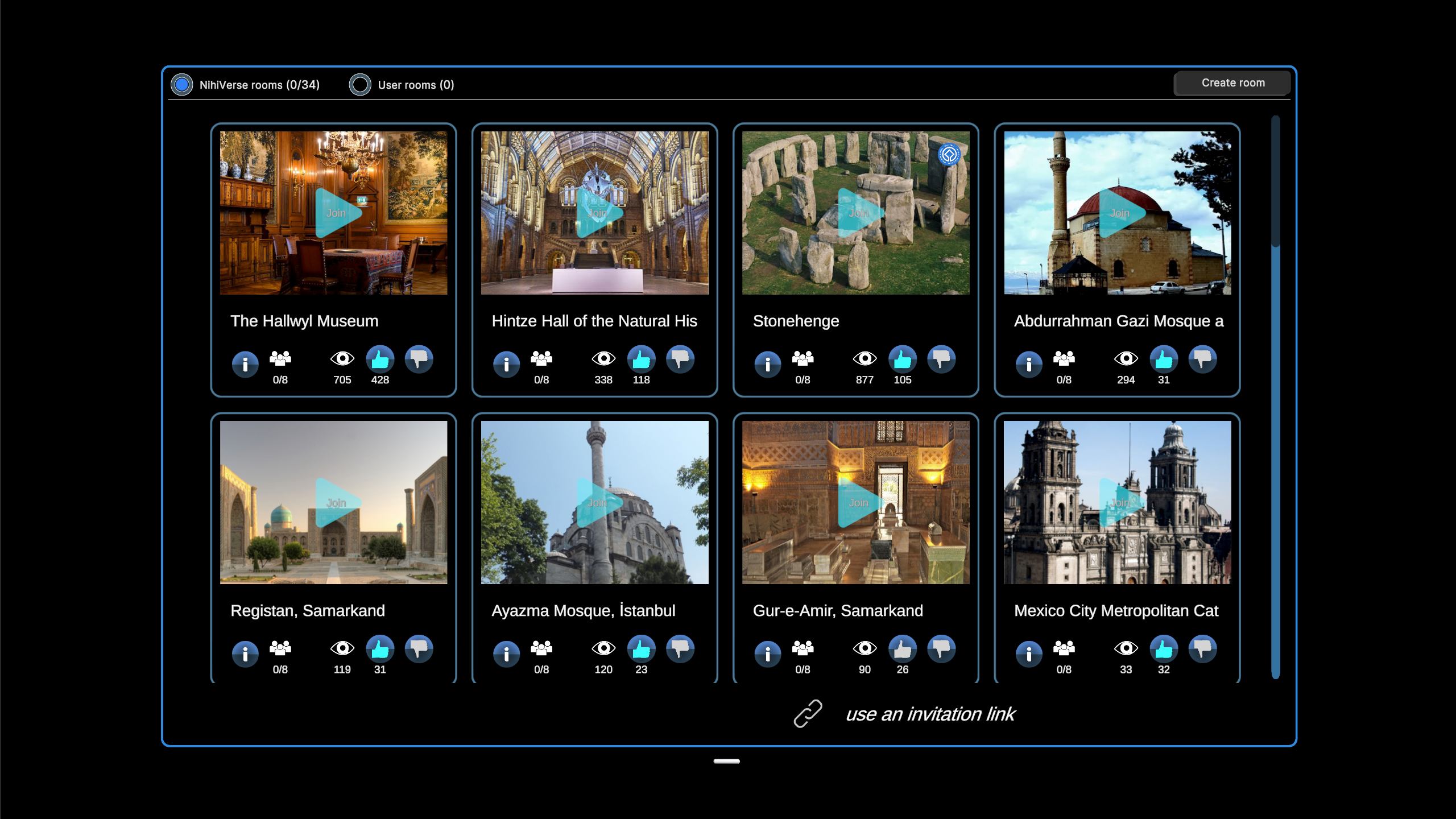Click thumbs up on Registan, Samarkand
This screenshot has width=1456, height=819.
(x=380, y=649)
